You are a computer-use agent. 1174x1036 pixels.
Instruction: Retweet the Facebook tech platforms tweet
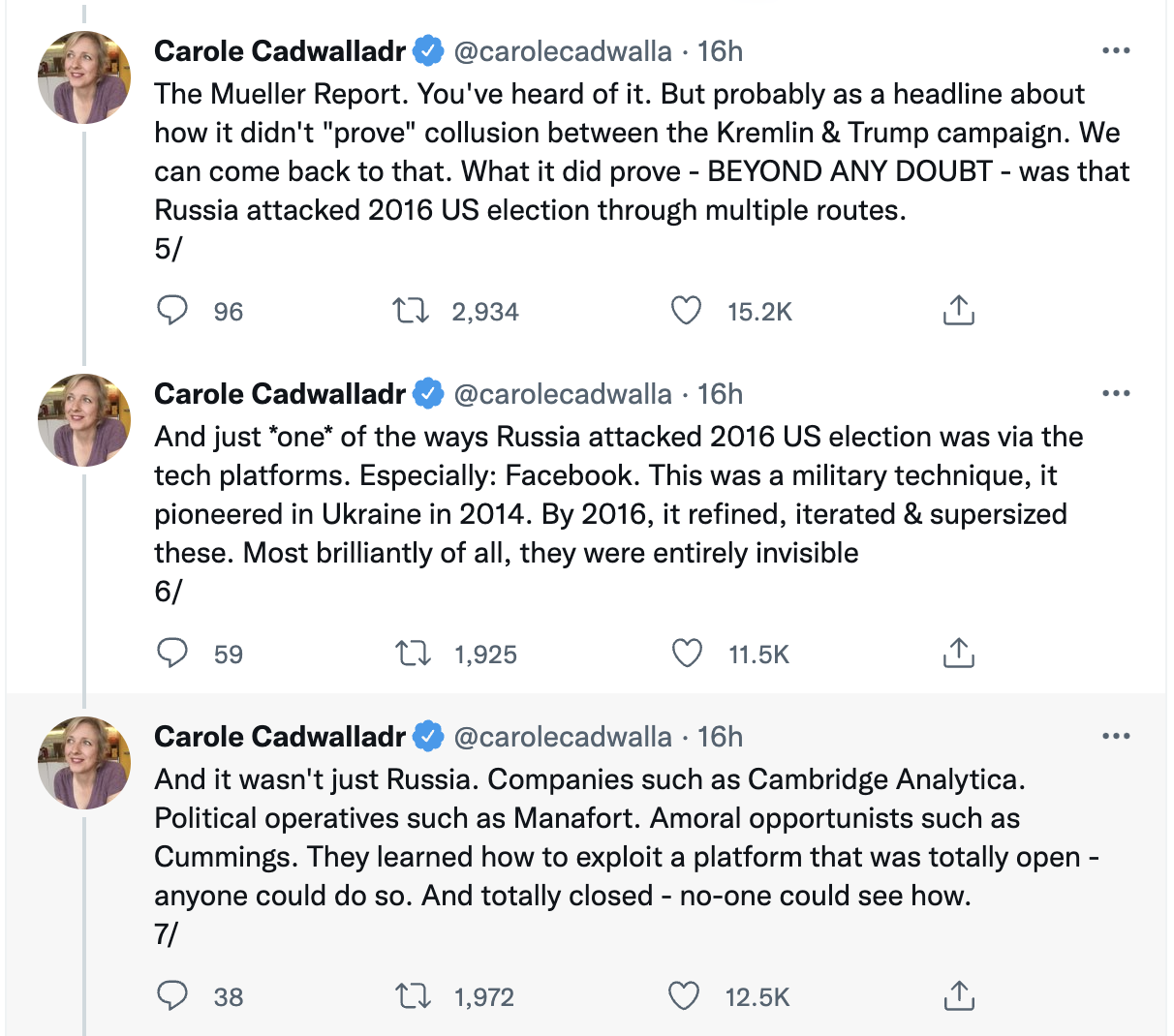tap(413, 654)
